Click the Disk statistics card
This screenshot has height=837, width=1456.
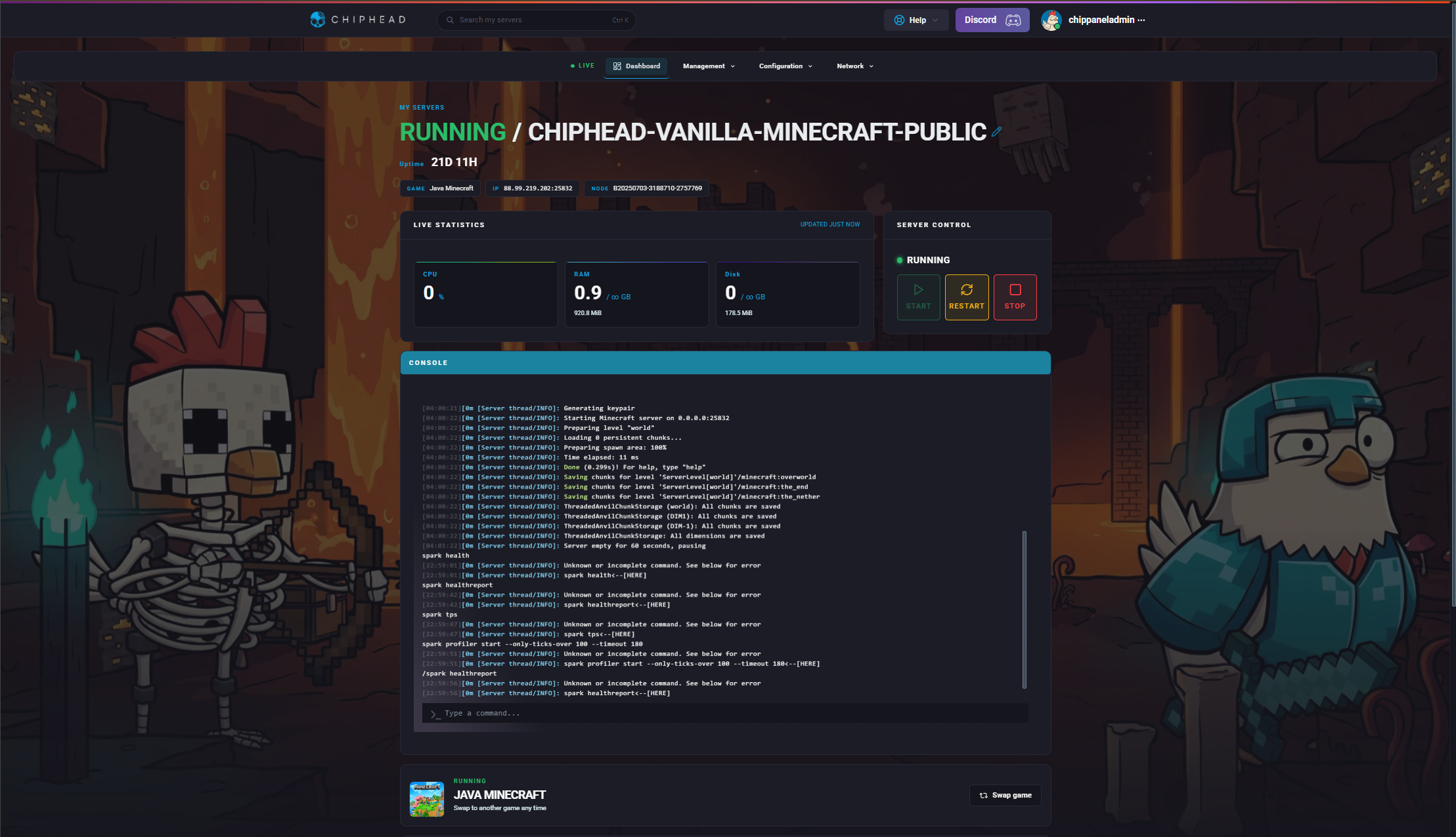click(788, 294)
